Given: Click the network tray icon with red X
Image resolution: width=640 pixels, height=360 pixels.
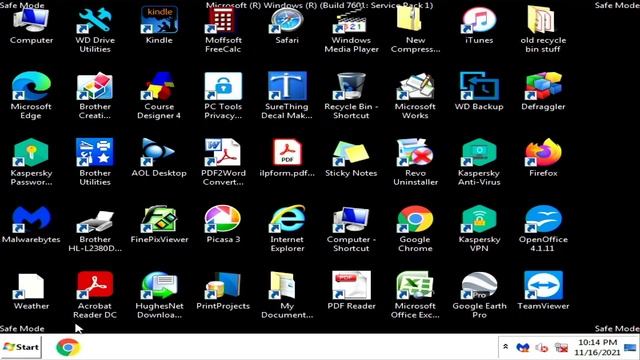Looking at the screenshot, I should (x=562, y=347).
